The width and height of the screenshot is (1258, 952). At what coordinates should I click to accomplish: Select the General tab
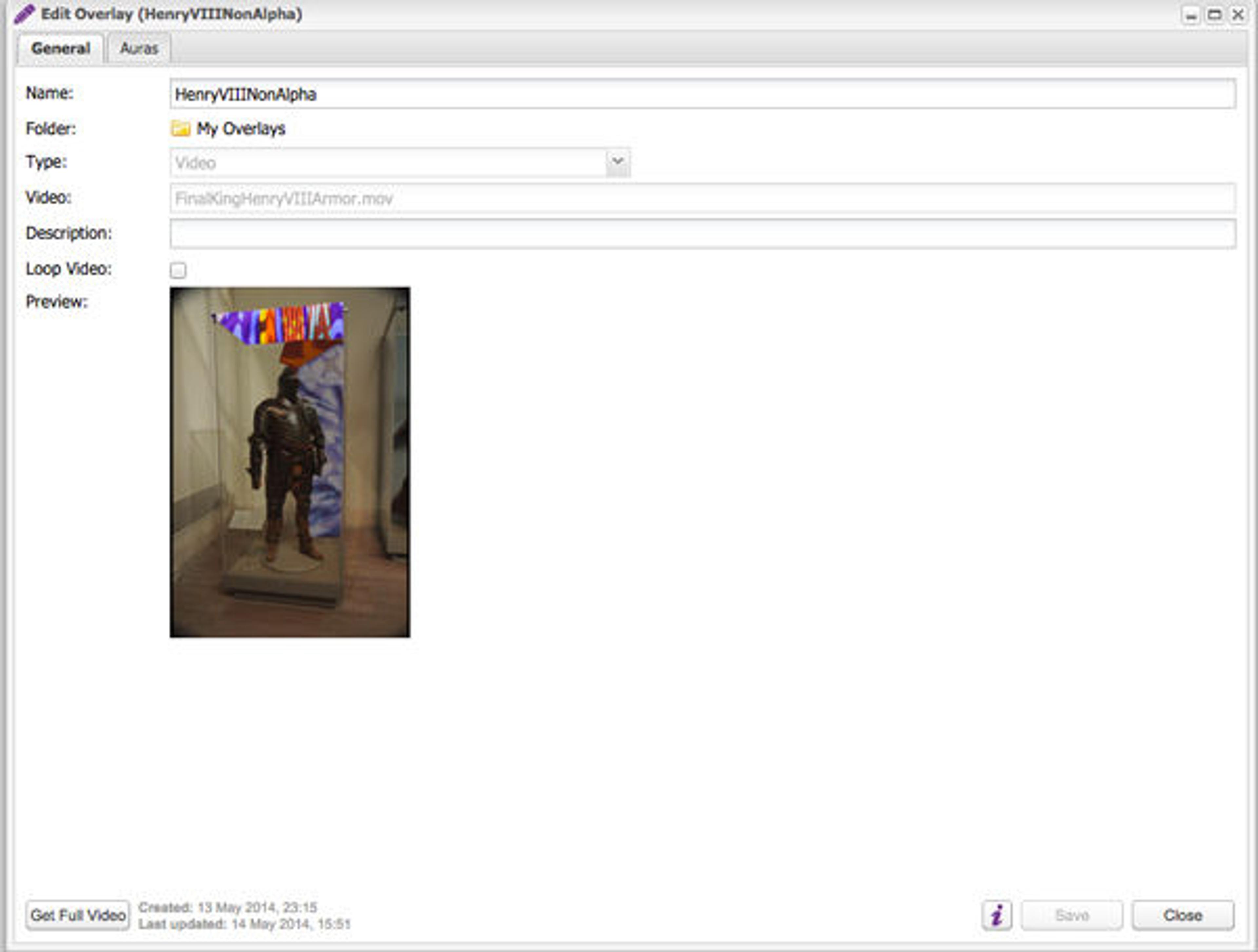[x=60, y=49]
